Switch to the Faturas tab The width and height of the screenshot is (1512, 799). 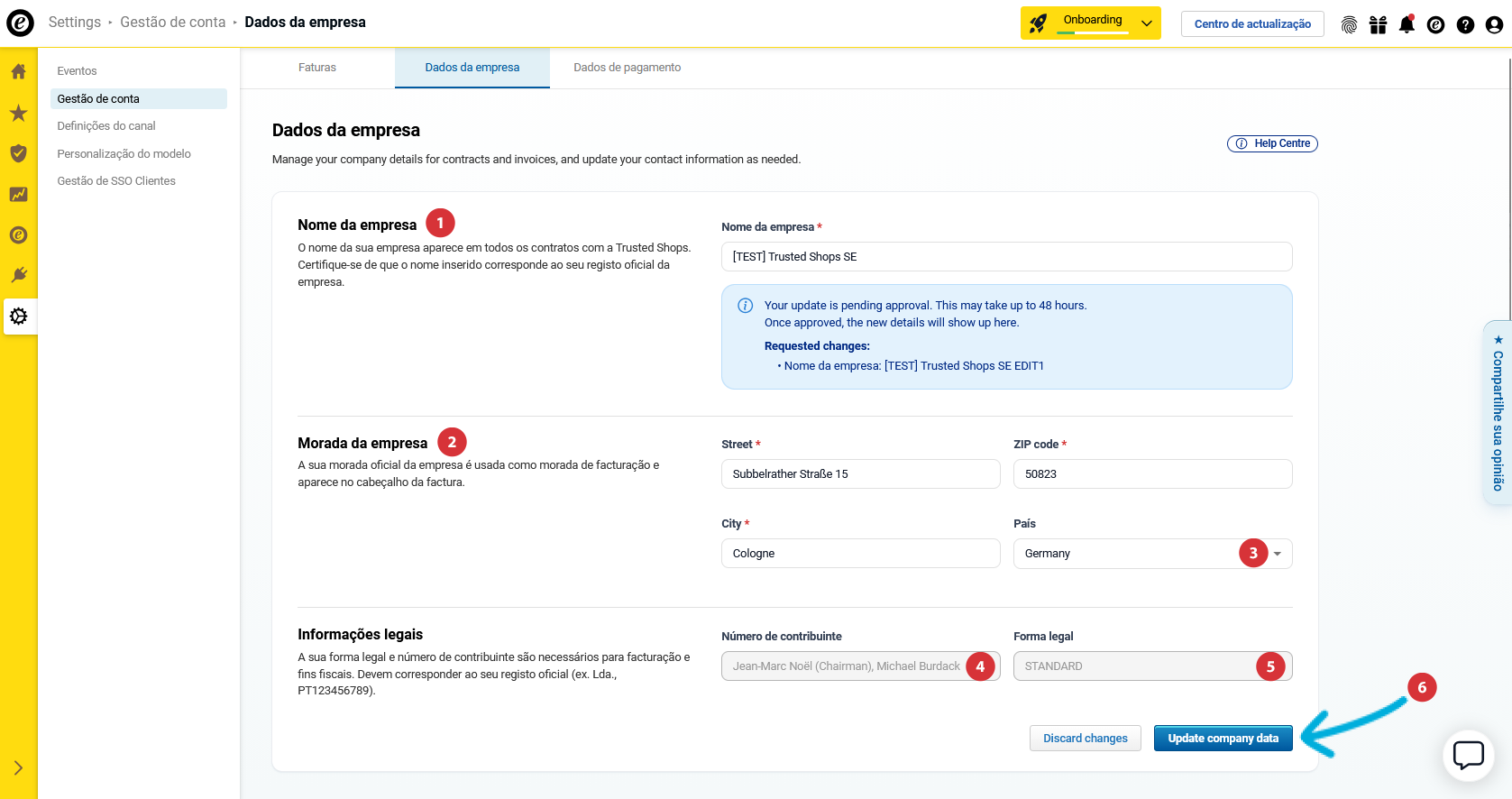pyautogui.click(x=317, y=68)
